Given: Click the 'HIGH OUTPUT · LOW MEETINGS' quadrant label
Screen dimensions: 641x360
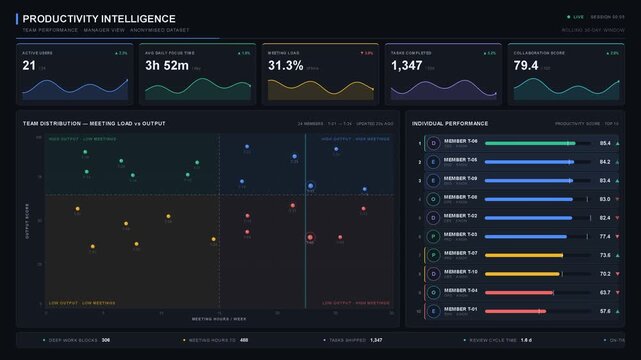Looking at the screenshot, I should [83, 139].
